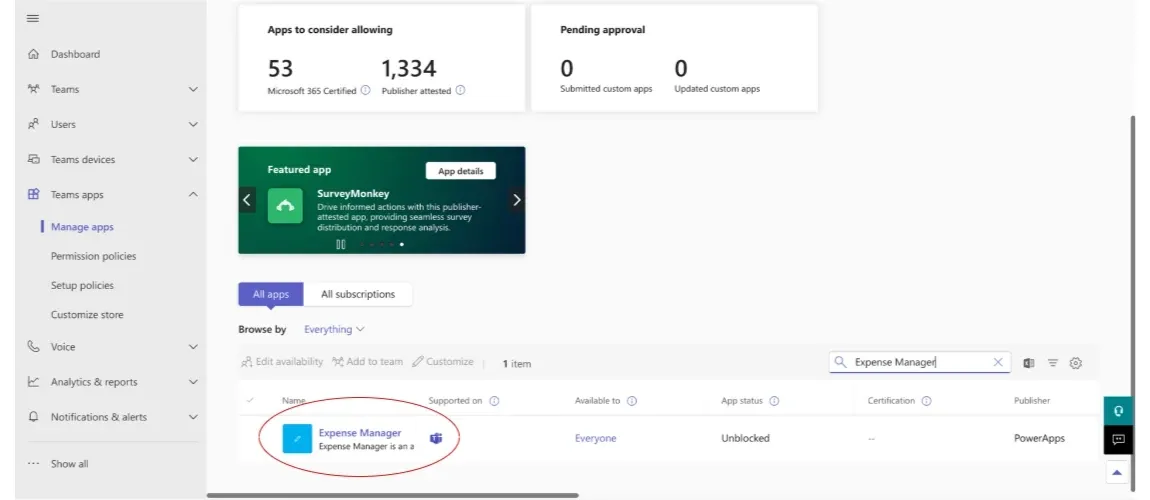Viewport: 1150px width, 500px height.
Task: Expand the Teams menu chevron
Action: 194,89
